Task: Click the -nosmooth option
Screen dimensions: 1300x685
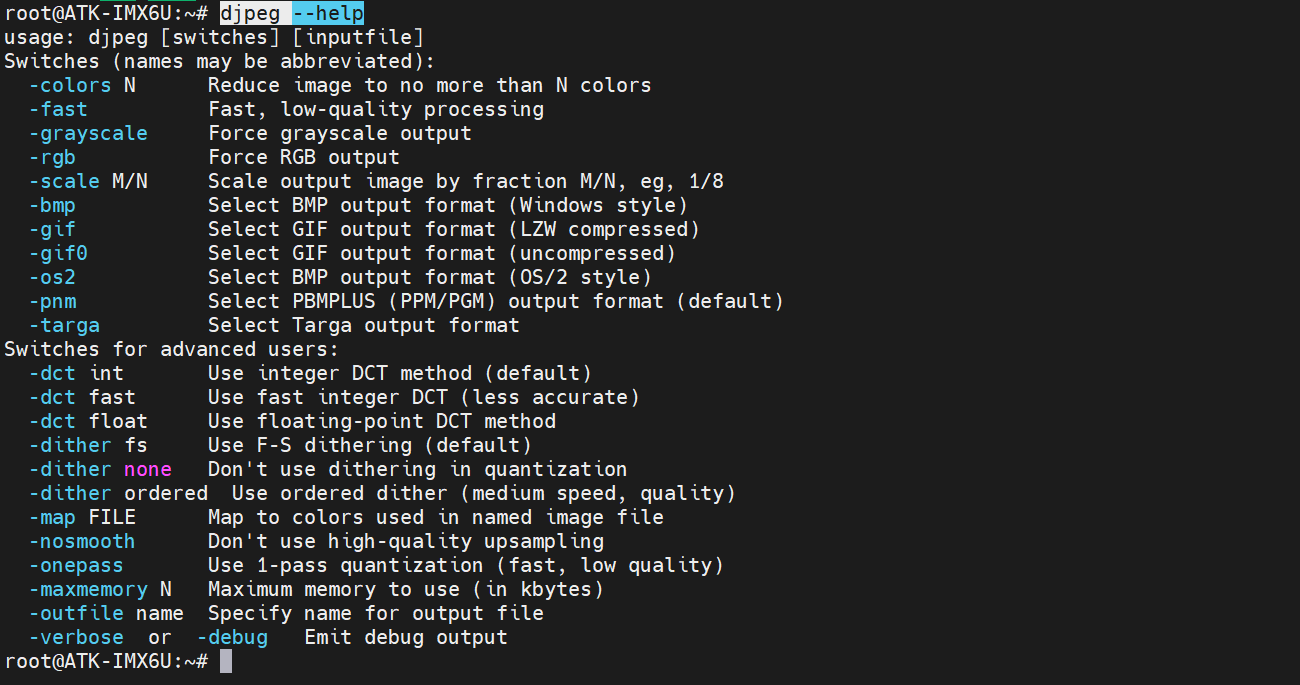Action: pos(81,541)
